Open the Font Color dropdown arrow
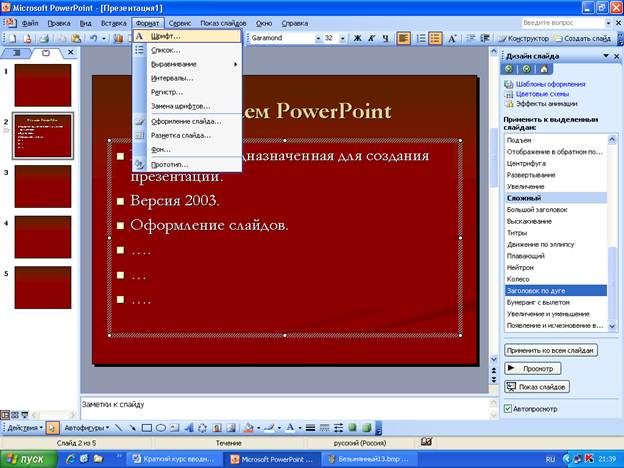This screenshot has height=468, width=624. coord(300,428)
